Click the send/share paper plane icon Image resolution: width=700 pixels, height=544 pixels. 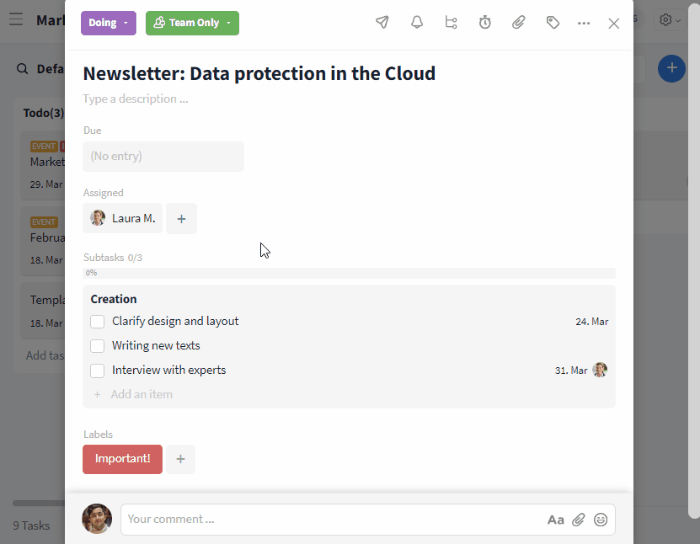pos(382,22)
